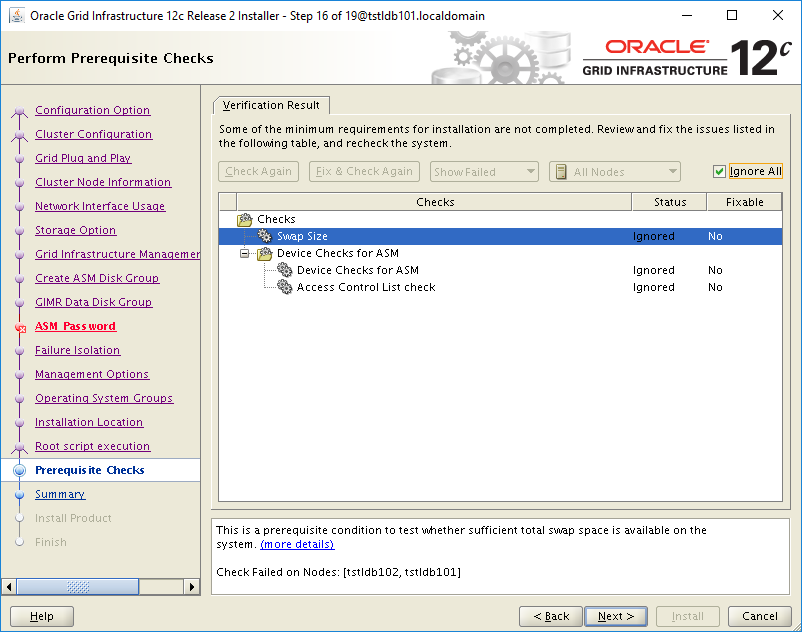Click the Prerequisite Checks step label
Image resolution: width=802 pixels, height=632 pixels.
(90, 470)
